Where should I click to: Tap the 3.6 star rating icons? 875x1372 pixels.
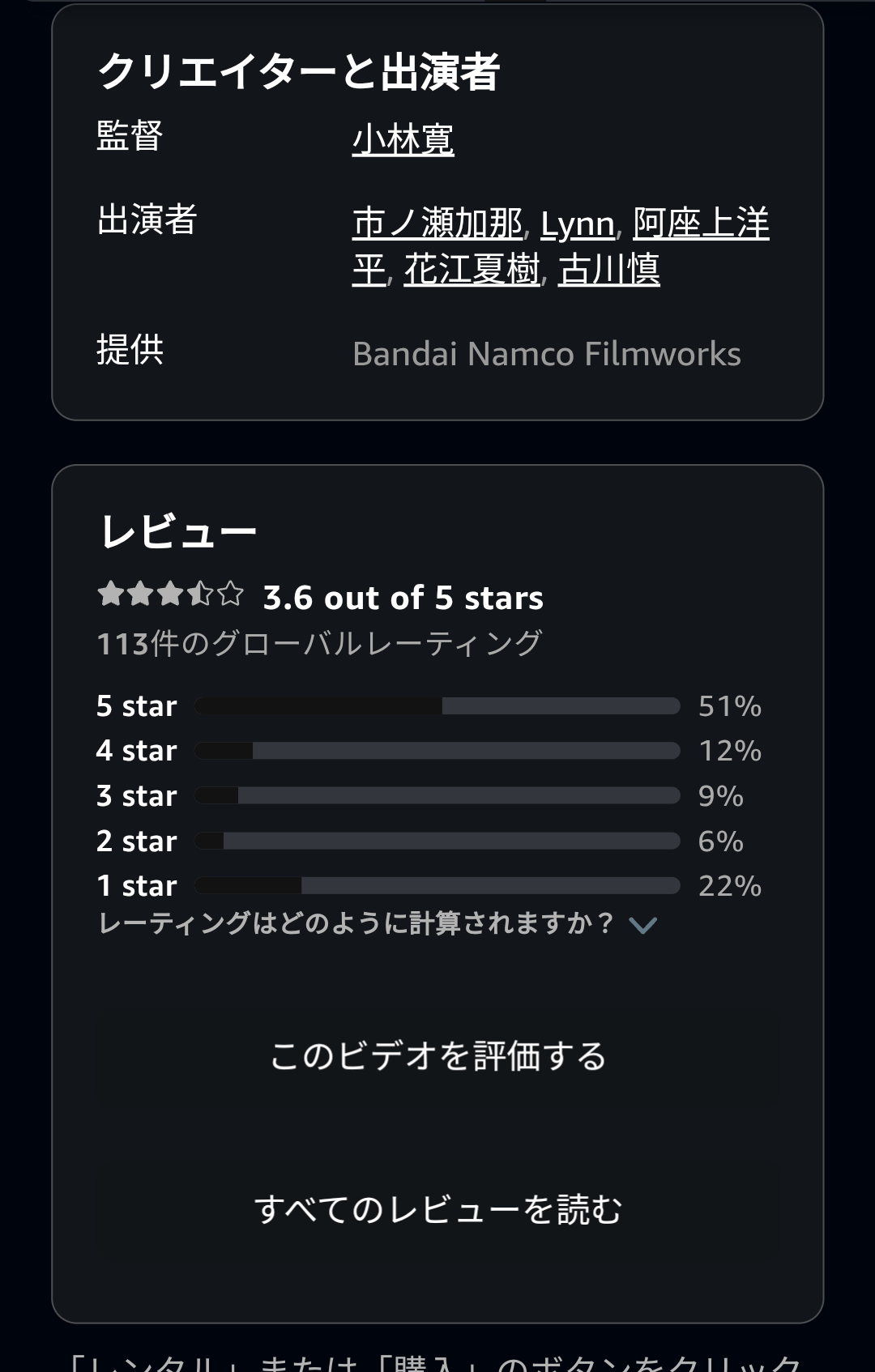(170, 594)
